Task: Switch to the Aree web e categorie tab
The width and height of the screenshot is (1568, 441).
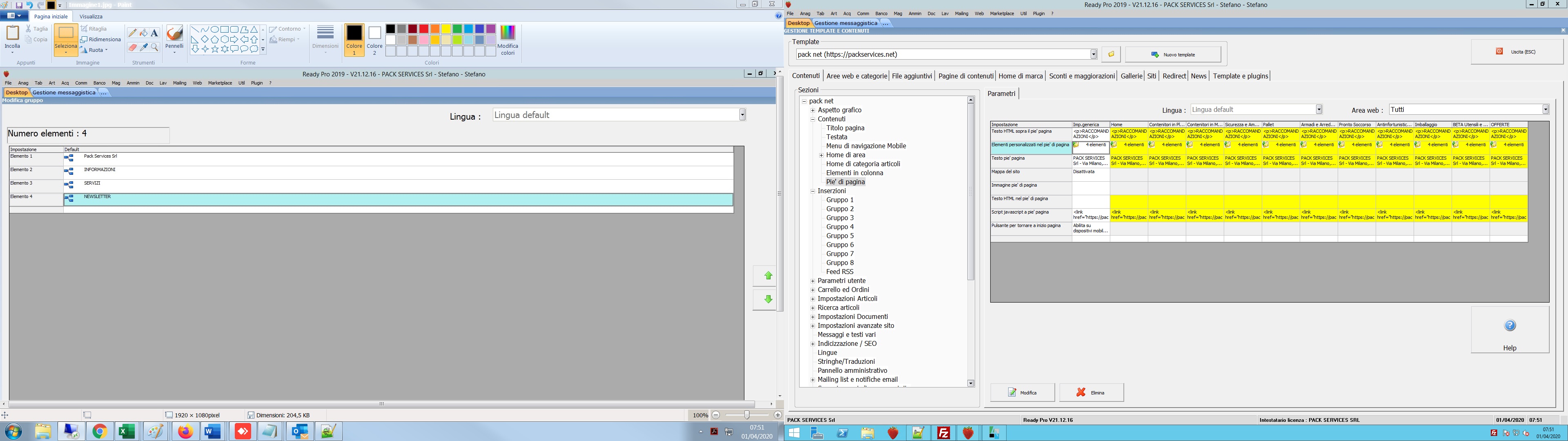Action: tap(856, 76)
